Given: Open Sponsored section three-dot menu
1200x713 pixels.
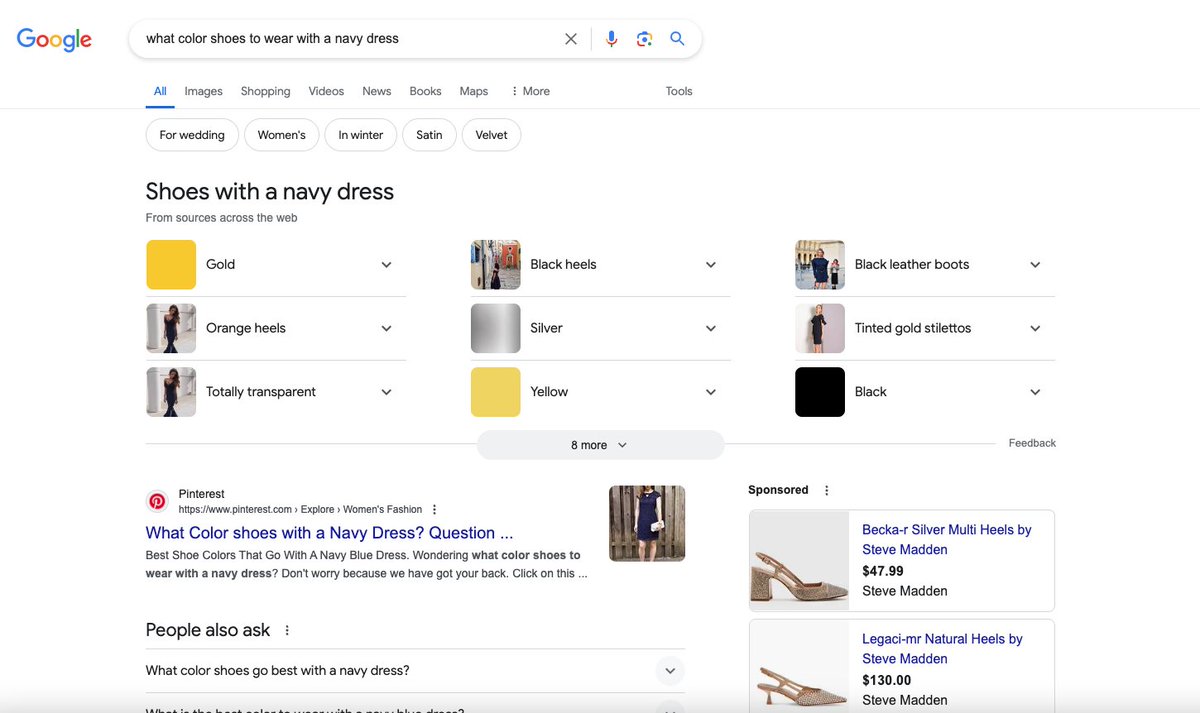Looking at the screenshot, I should [x=826, y=490].
